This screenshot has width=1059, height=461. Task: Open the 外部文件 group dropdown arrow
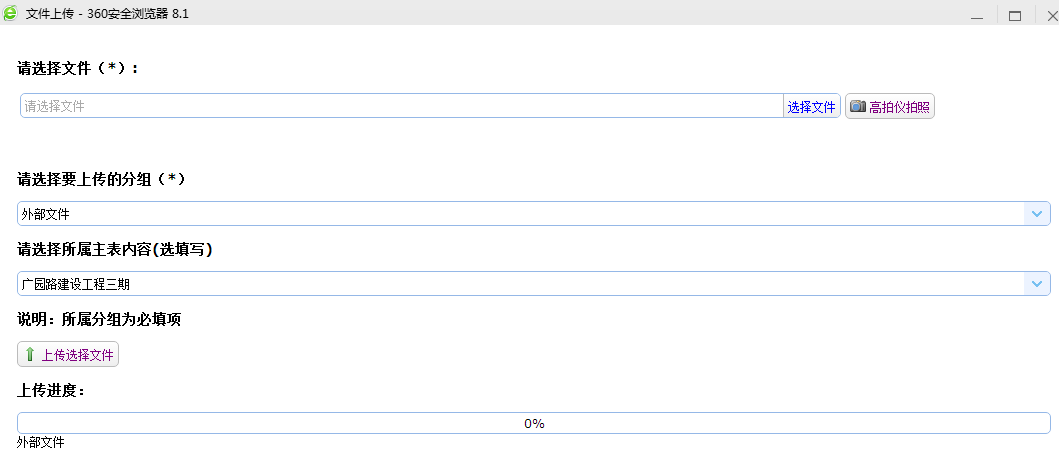coord(1037,213)
